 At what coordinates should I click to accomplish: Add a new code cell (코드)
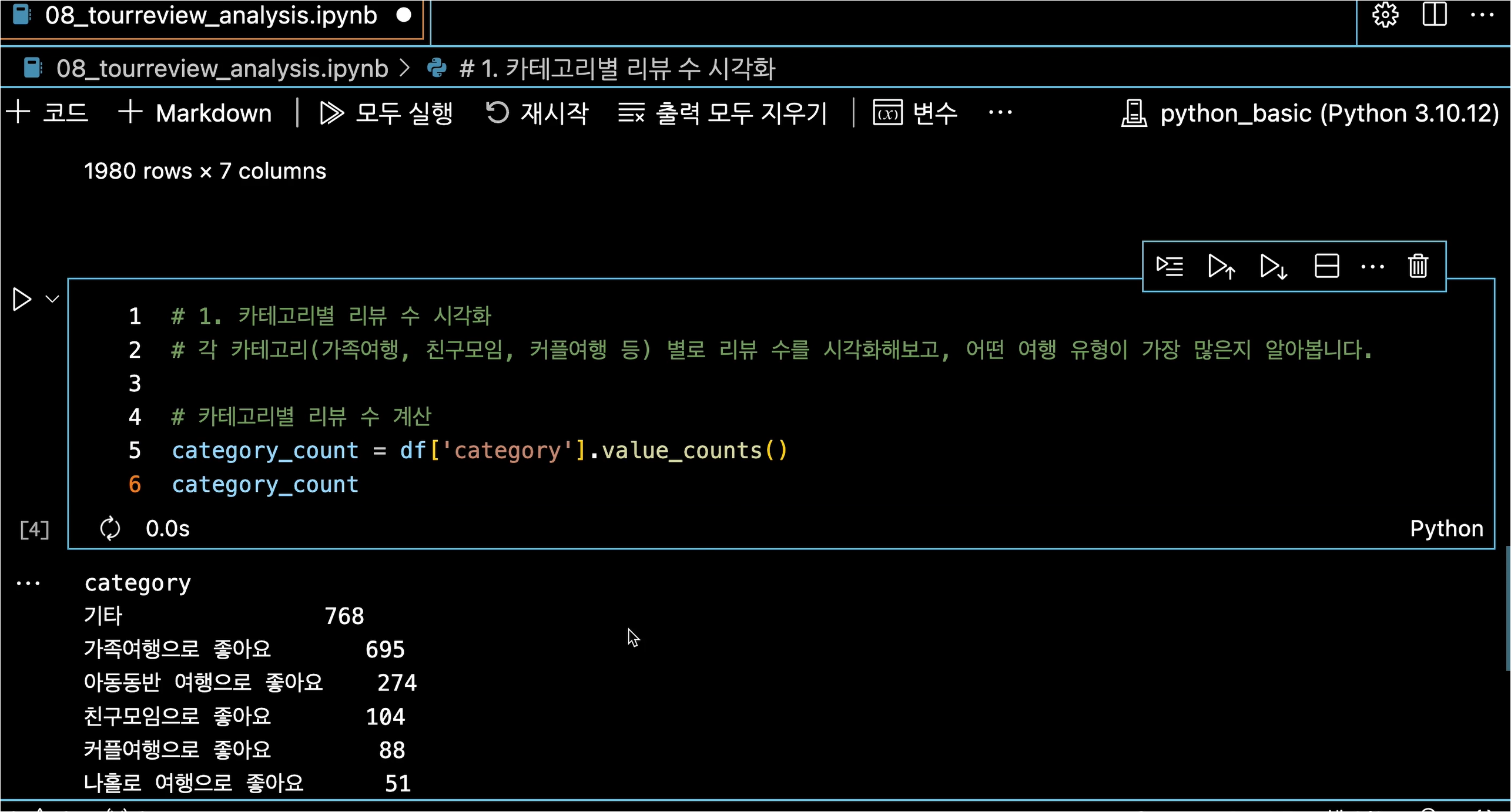click(47, 112)
